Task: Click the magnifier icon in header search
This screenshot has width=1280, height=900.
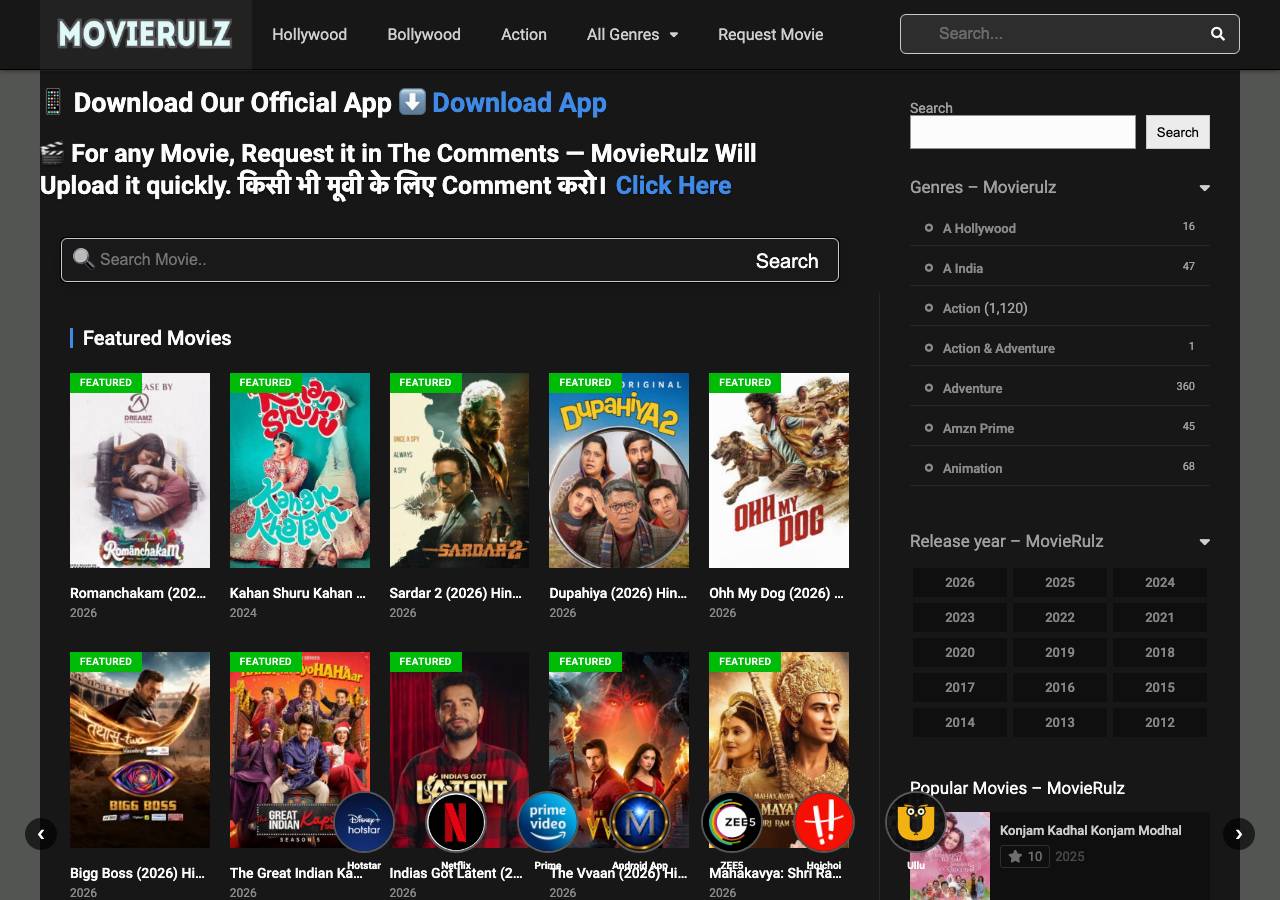Action: [1217, 34]
